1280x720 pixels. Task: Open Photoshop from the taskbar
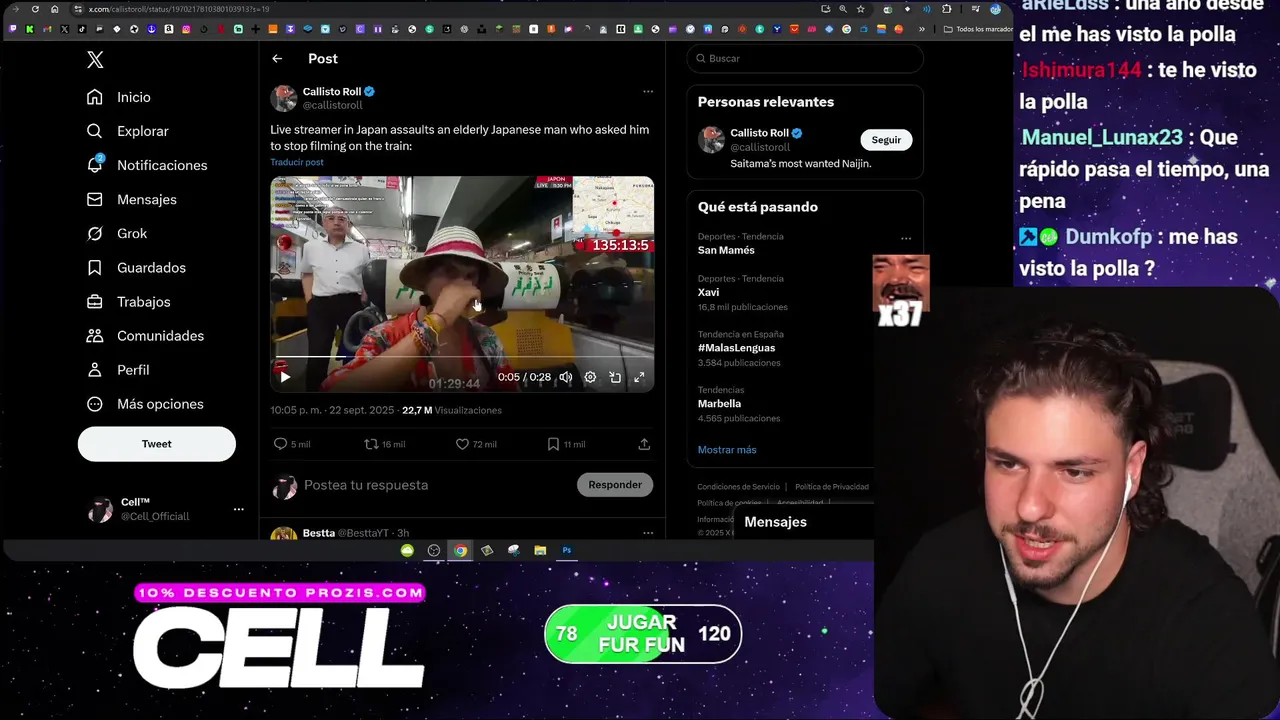(567, 550)
